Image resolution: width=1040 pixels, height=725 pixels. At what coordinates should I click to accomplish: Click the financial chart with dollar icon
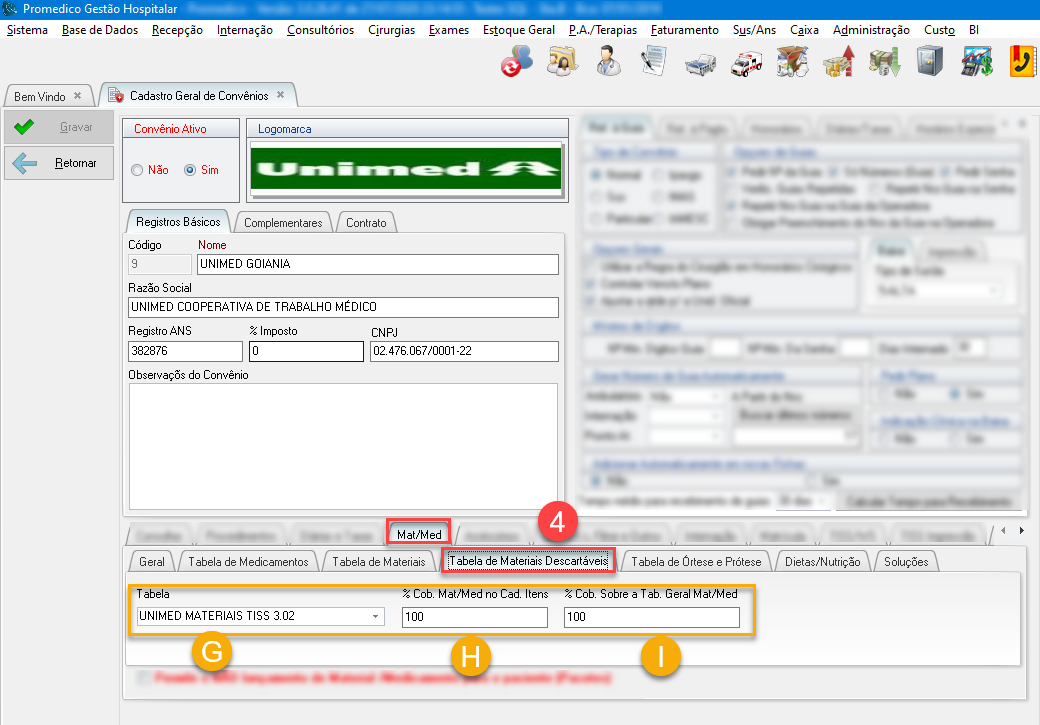(x=976, y=61)
